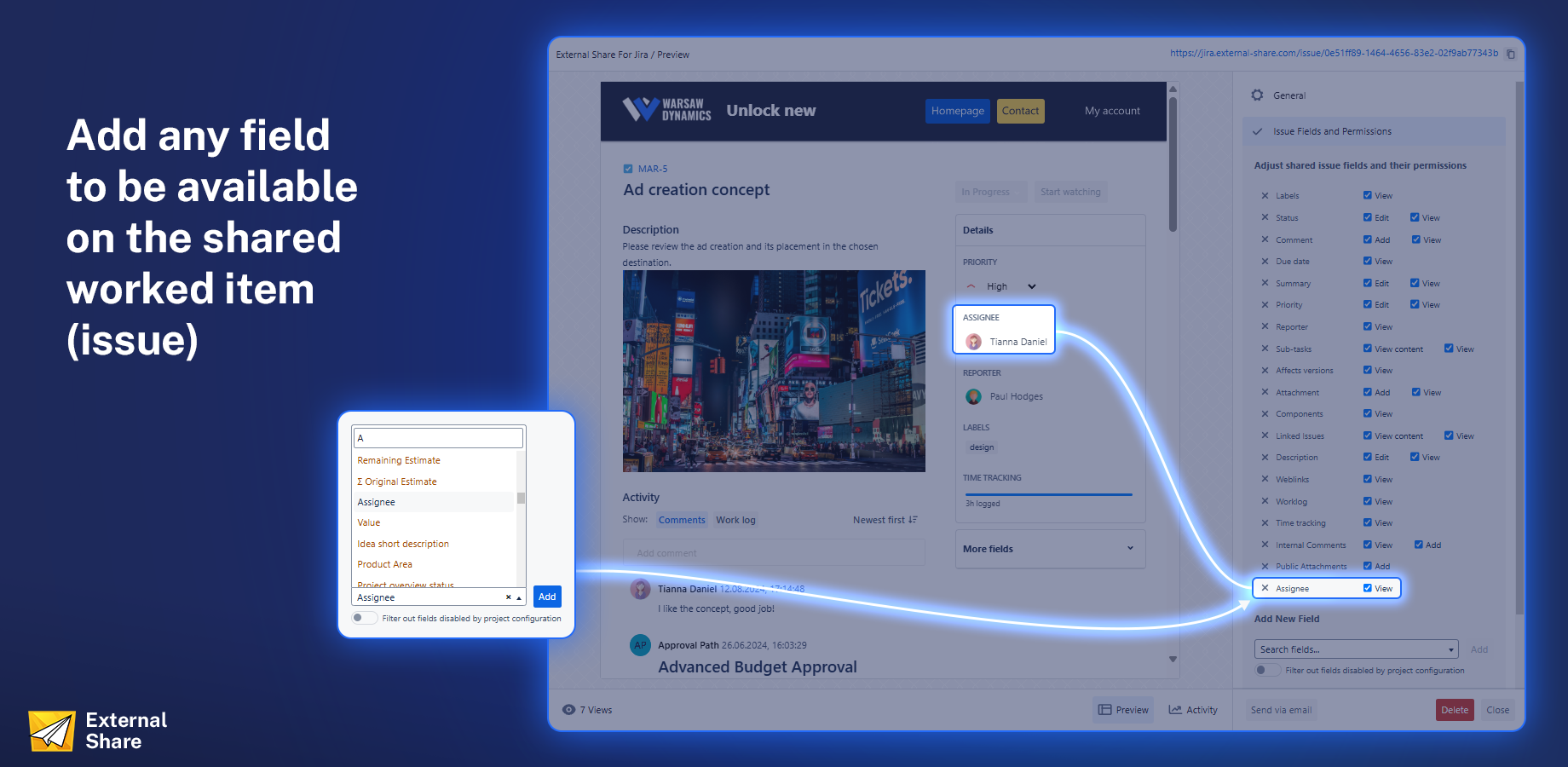Uncheck the Assignee View checkbox
The height and width of the screenshot is (767, 1568).
[1367, 588]
